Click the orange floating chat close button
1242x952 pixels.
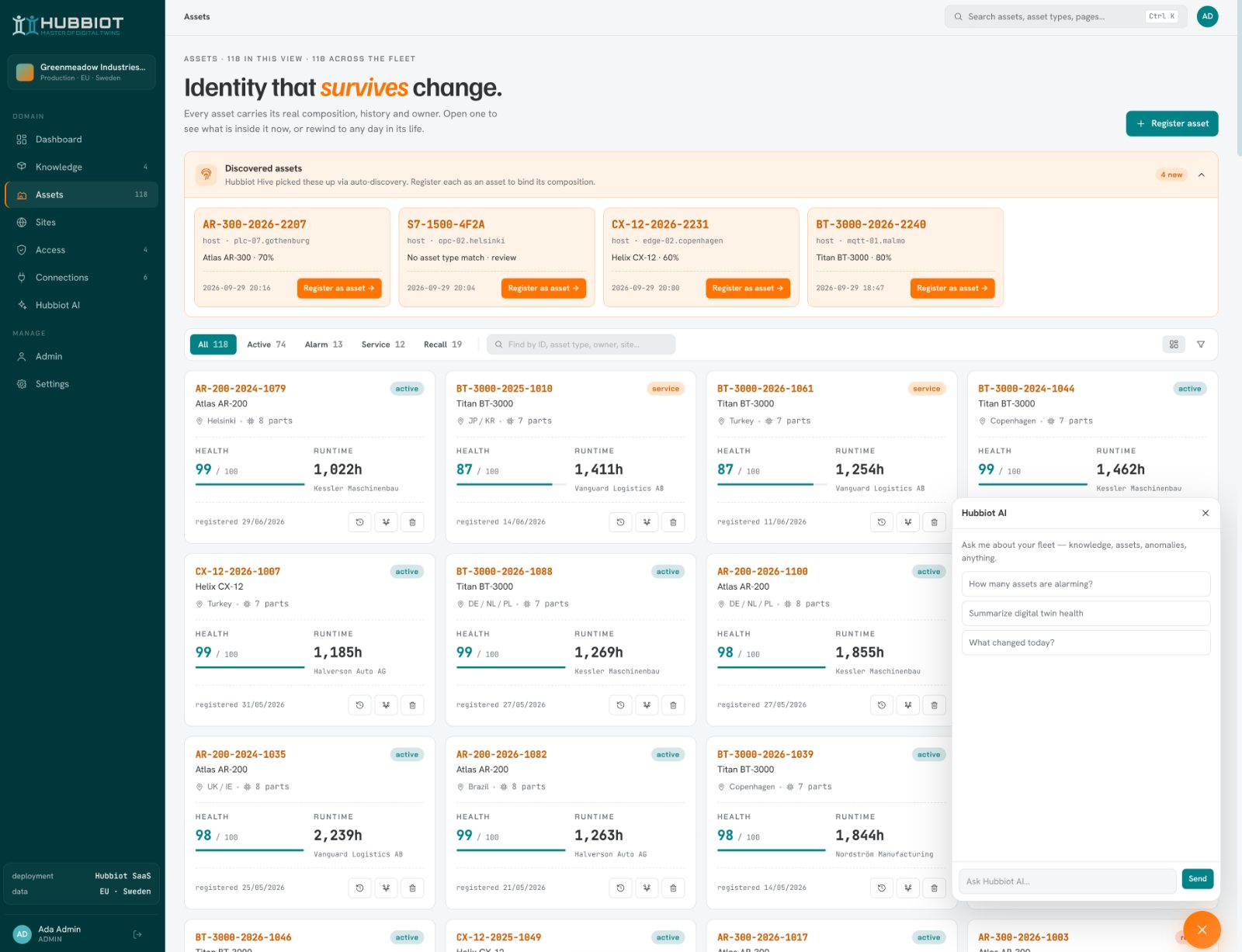click(1202, 929)
